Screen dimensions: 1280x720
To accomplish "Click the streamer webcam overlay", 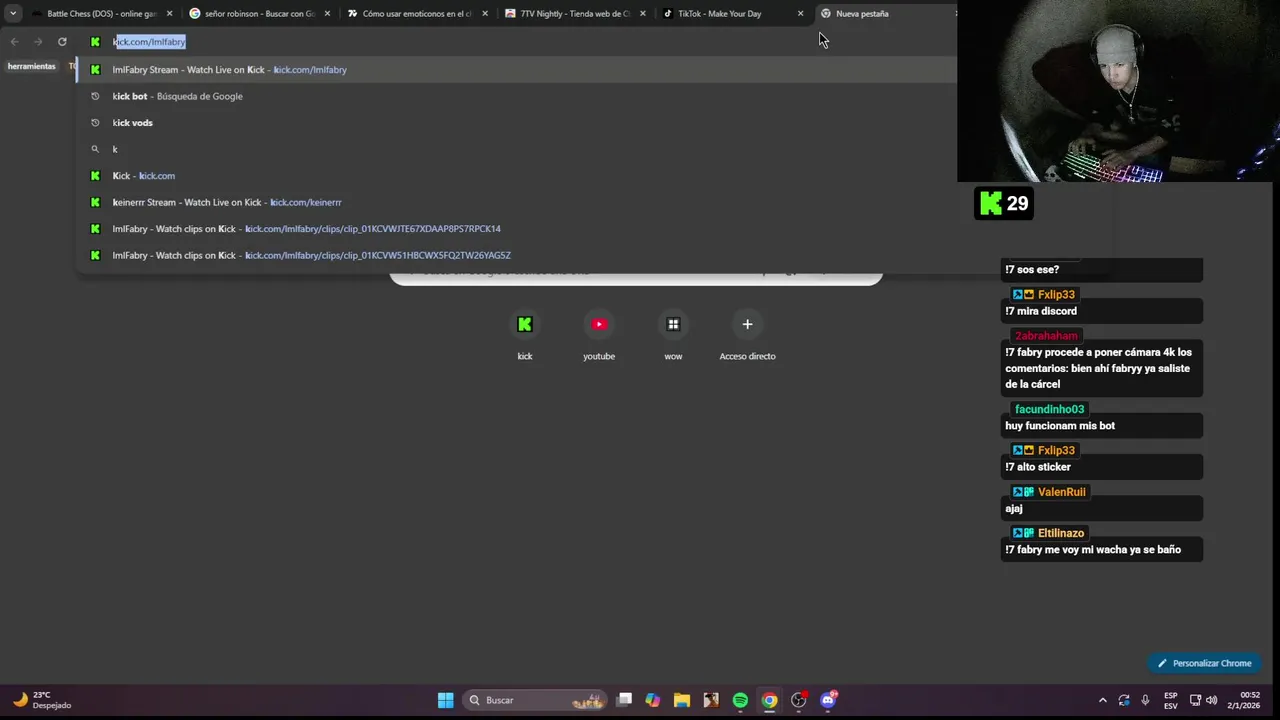I will (1118, 91).
